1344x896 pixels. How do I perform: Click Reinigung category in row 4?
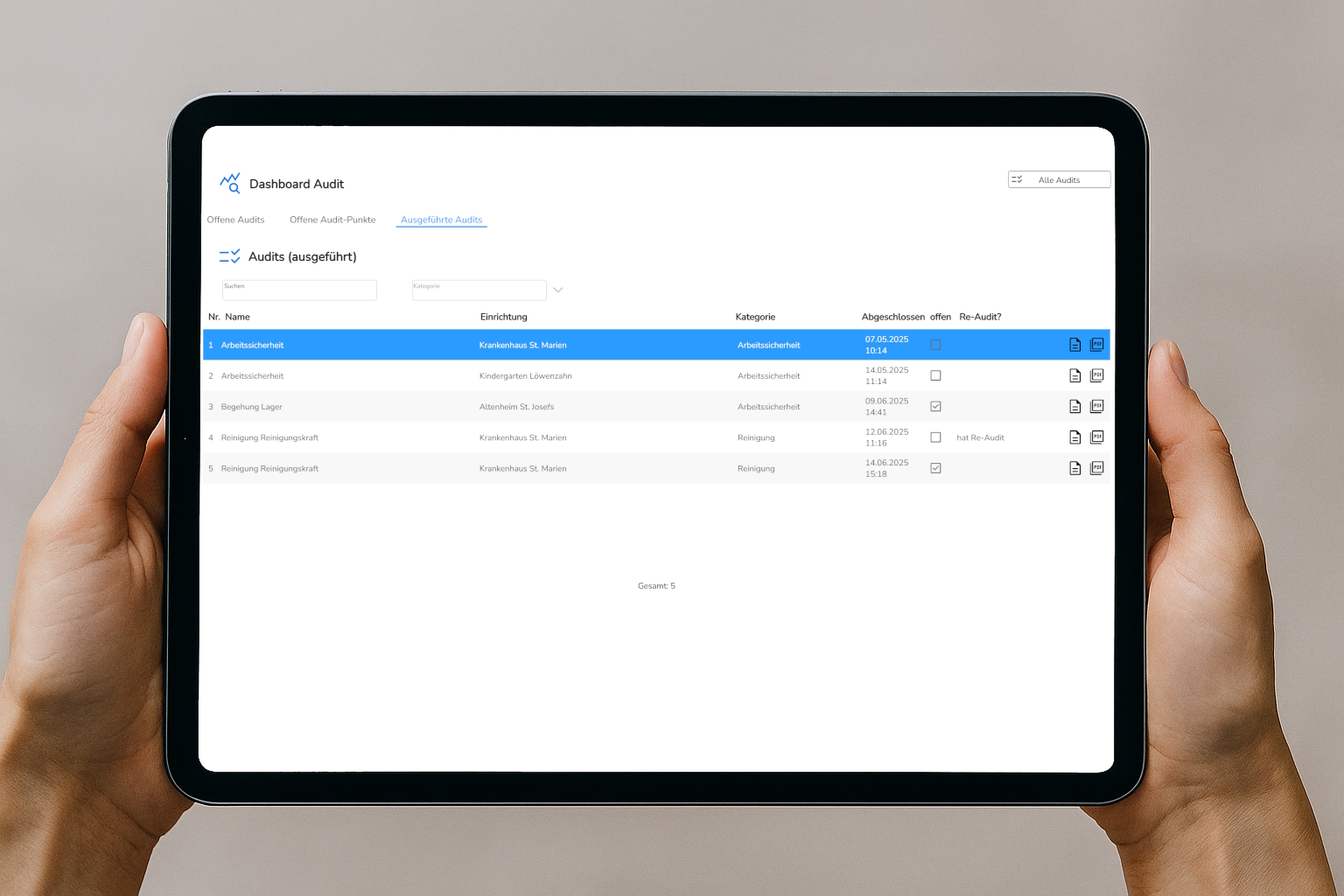(756, 437)
